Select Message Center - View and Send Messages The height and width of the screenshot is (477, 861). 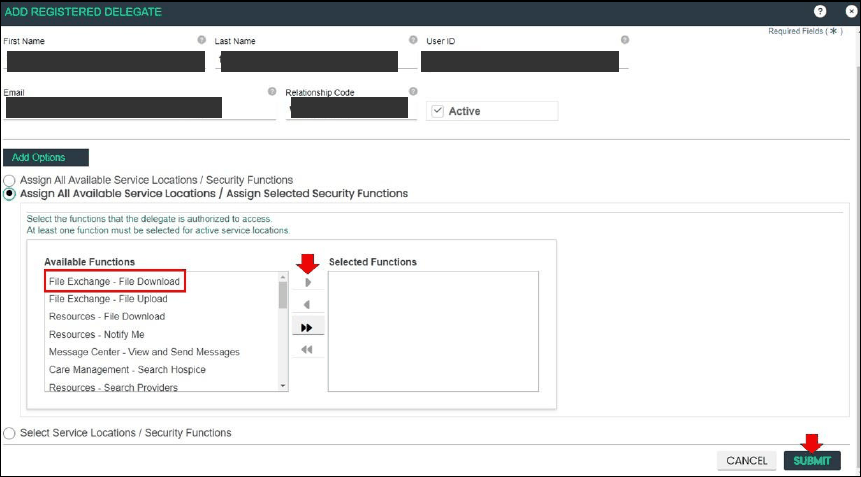(144, 352)
